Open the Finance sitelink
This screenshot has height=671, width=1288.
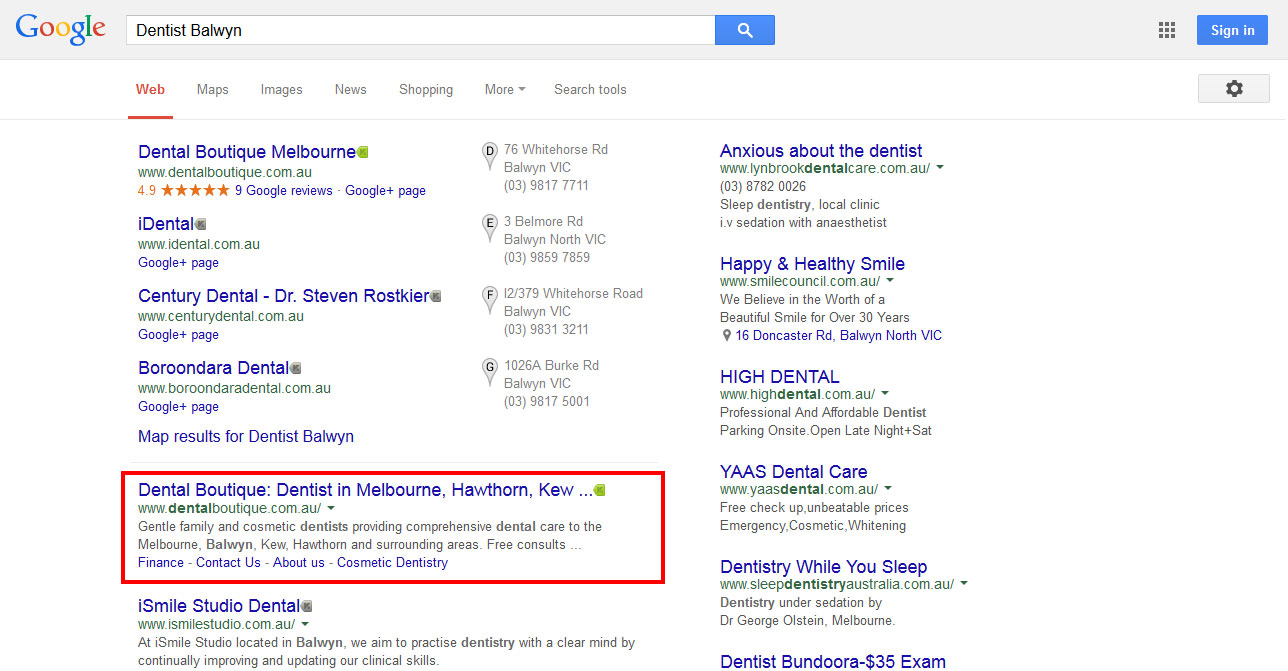[161, 562]
